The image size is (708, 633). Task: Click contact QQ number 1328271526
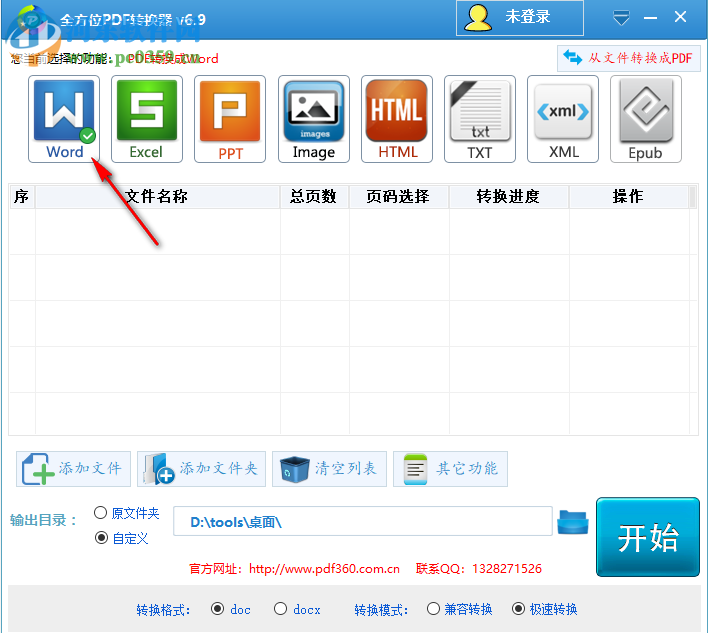click(x=507, y=568)
